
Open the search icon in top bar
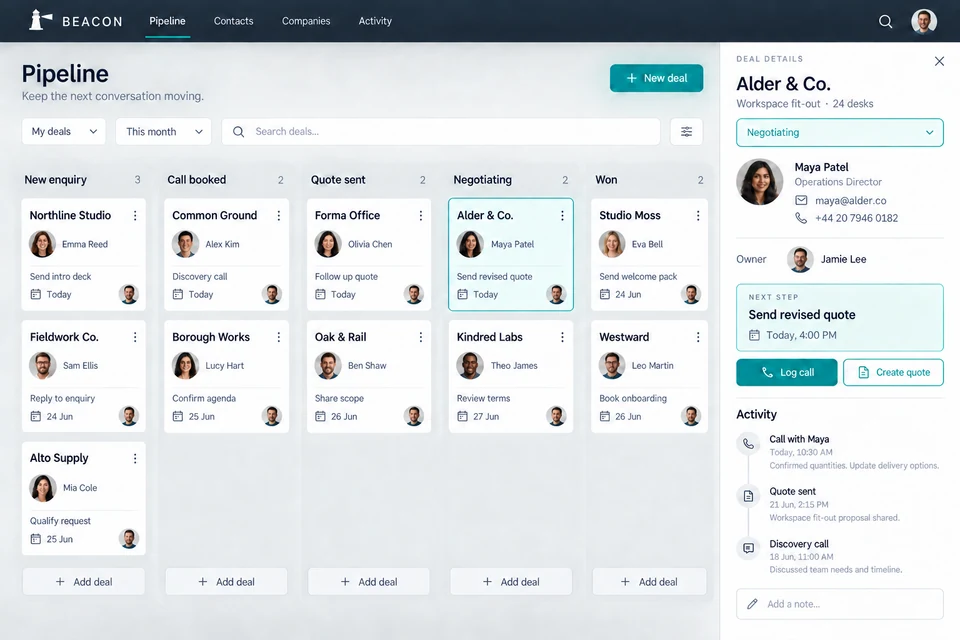[x=885, y=21]
